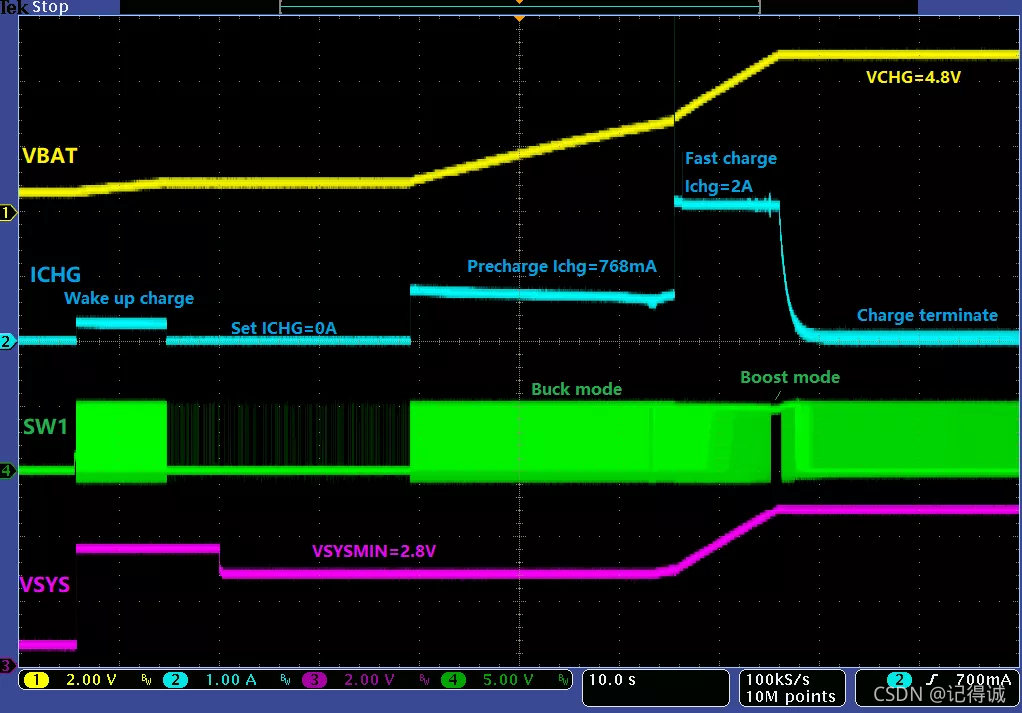The width and height of the screenshot is (1022, 713).
Task: Click channel 3 ground marker on left edge
Action: 7,665
